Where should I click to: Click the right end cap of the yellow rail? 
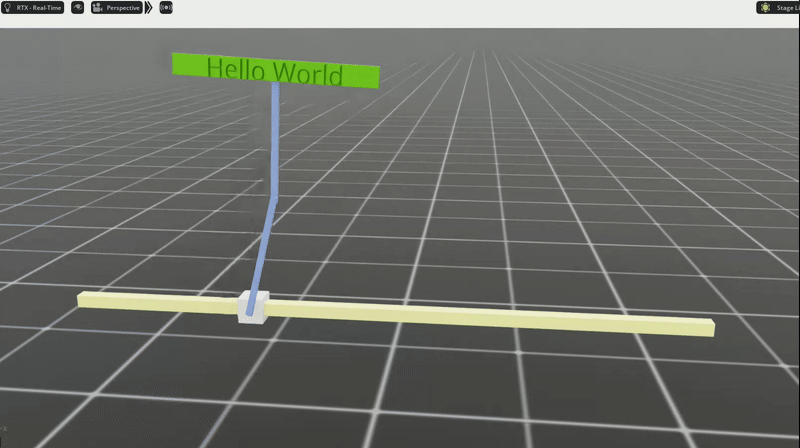point(709,328)
